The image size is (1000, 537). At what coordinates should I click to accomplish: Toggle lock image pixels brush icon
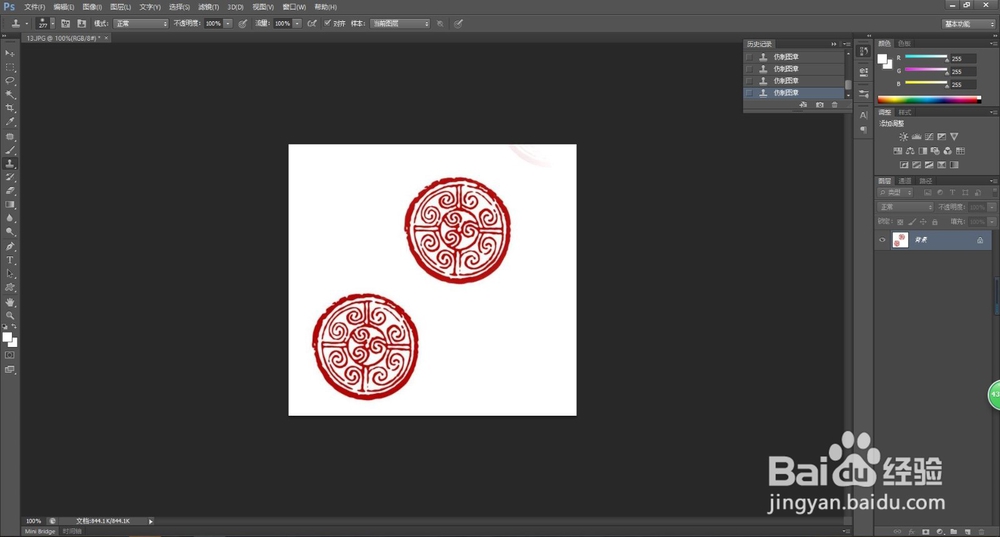tap(912, 222)
